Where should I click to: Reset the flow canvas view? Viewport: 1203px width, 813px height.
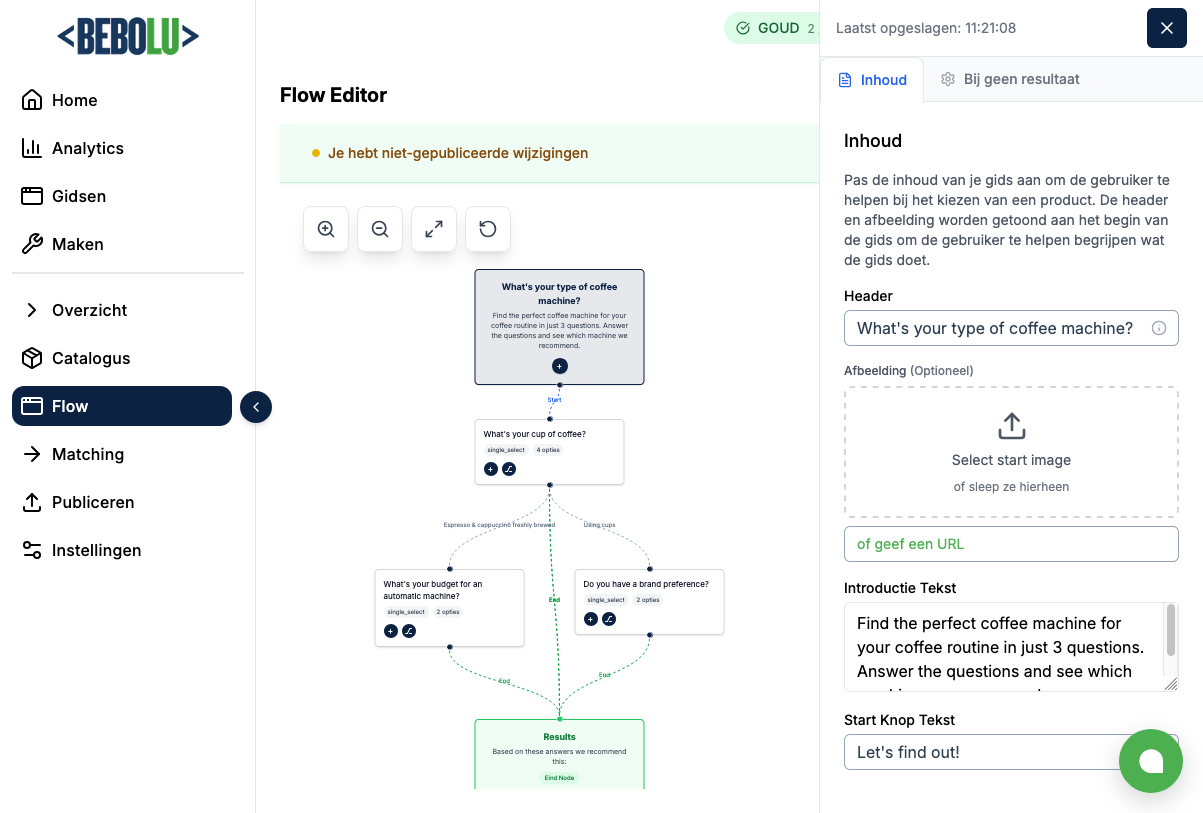pyautogui.click(x=488, y=229)
